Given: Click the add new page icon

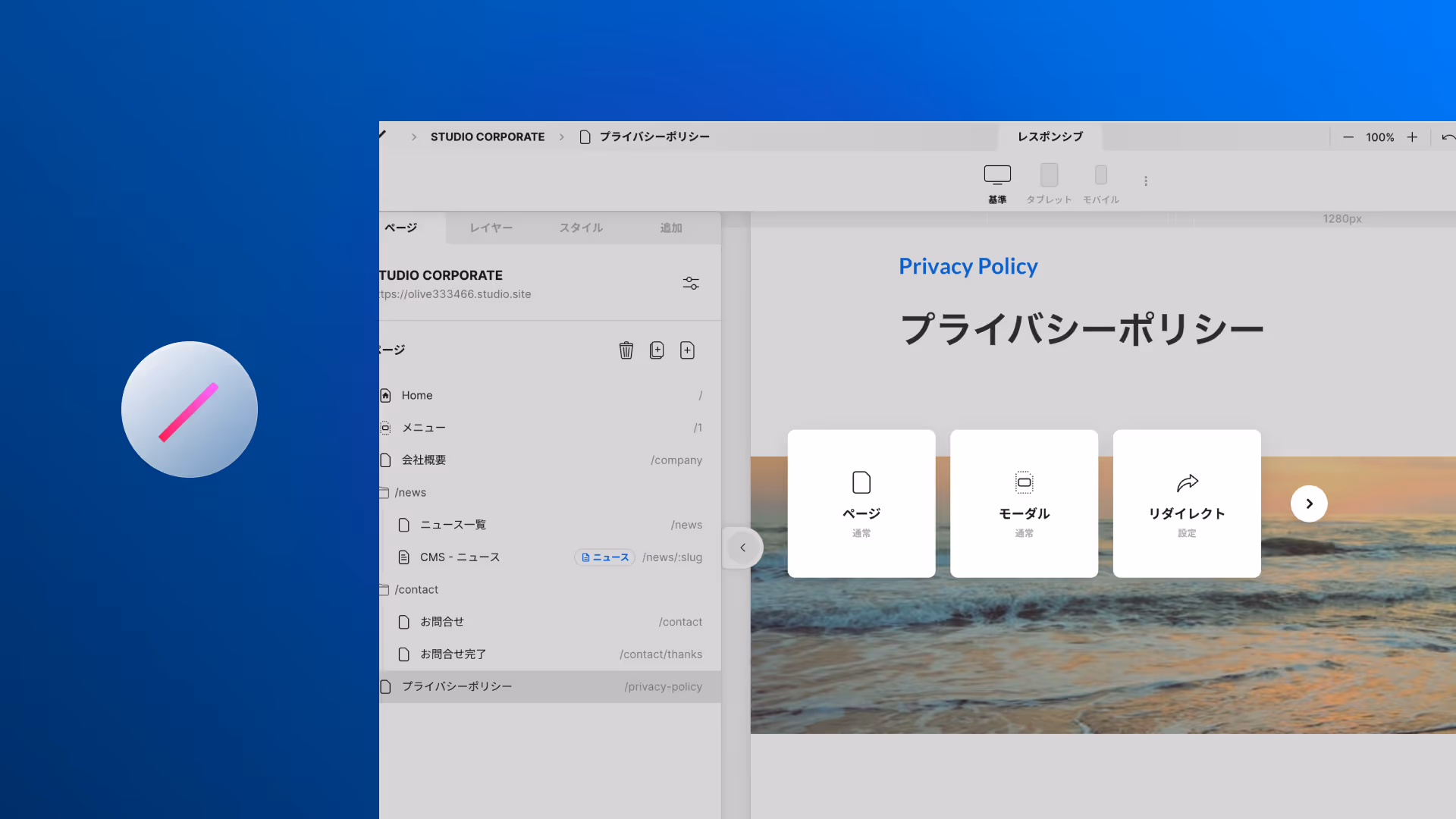Looking at the screenshot, I should pyautogui.click(x=687, y=350).
